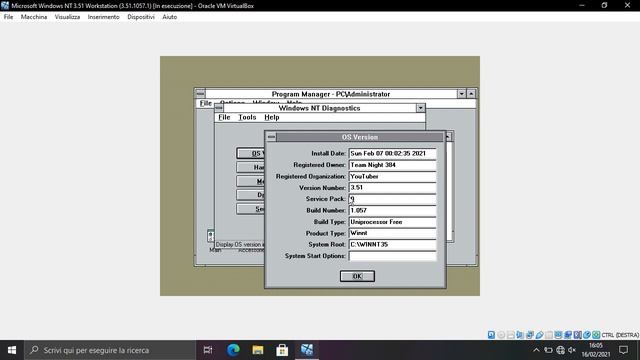Click the VirtualBox audio indicator icon
The width and height of the screenshot is (640, 360).
click(520, 335)
